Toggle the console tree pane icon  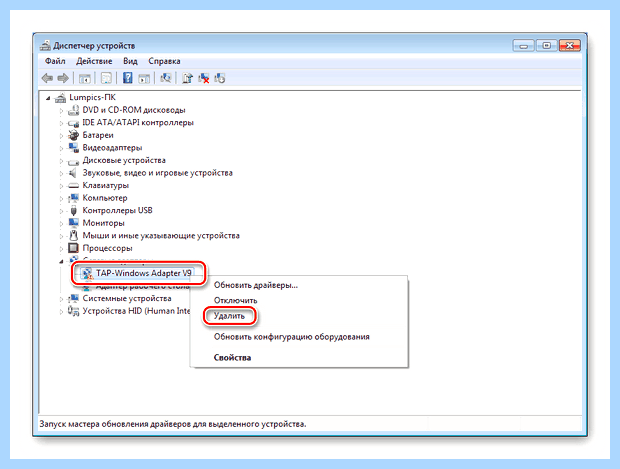click(x=85, y=78)
